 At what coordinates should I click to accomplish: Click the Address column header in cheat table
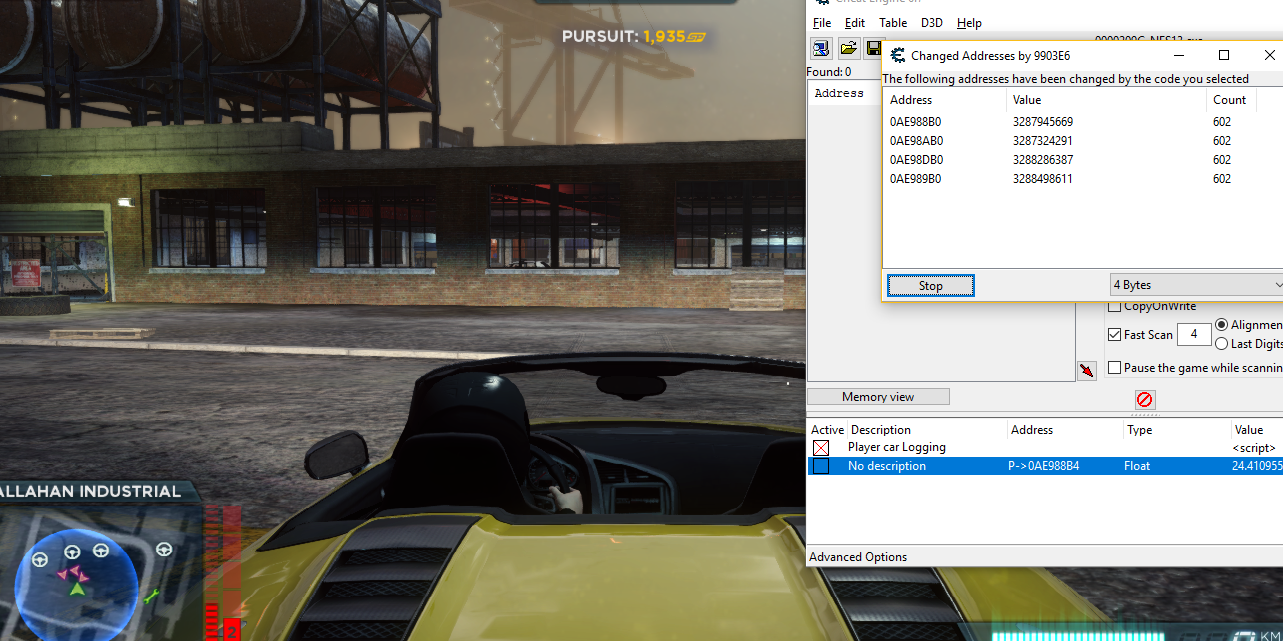(x=1066, y=430)
